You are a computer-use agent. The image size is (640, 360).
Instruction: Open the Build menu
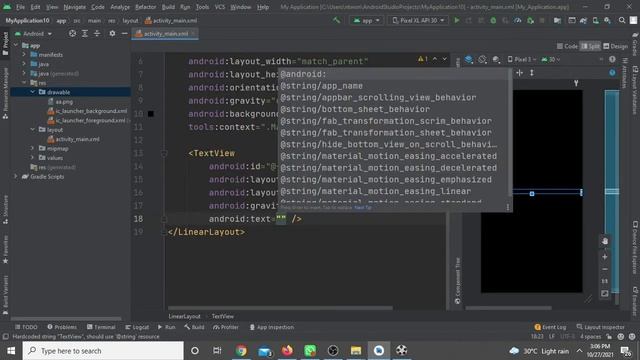[168, 7]
